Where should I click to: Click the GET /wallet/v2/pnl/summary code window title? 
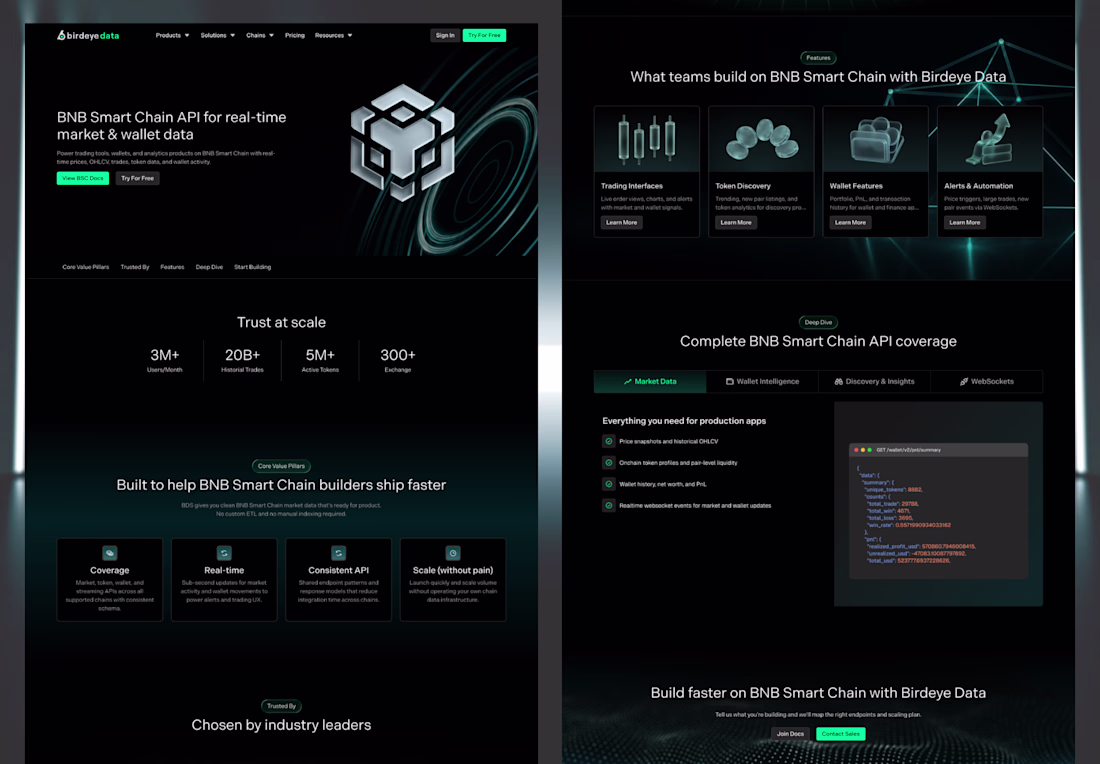(x=908, y=450)
